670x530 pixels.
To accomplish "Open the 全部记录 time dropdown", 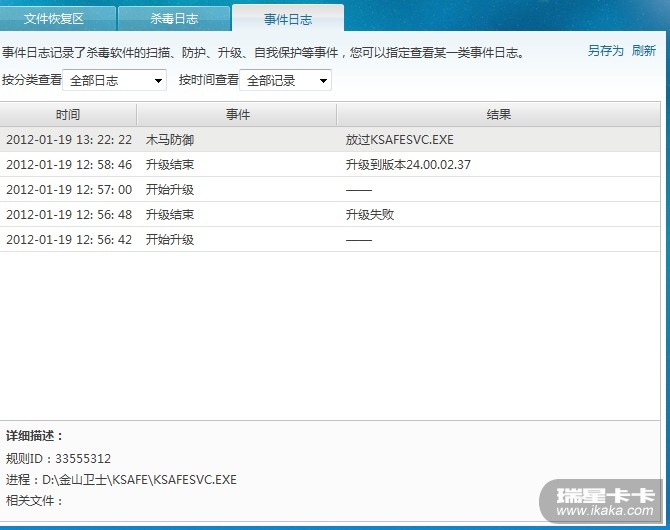I will tap(285, 80).
